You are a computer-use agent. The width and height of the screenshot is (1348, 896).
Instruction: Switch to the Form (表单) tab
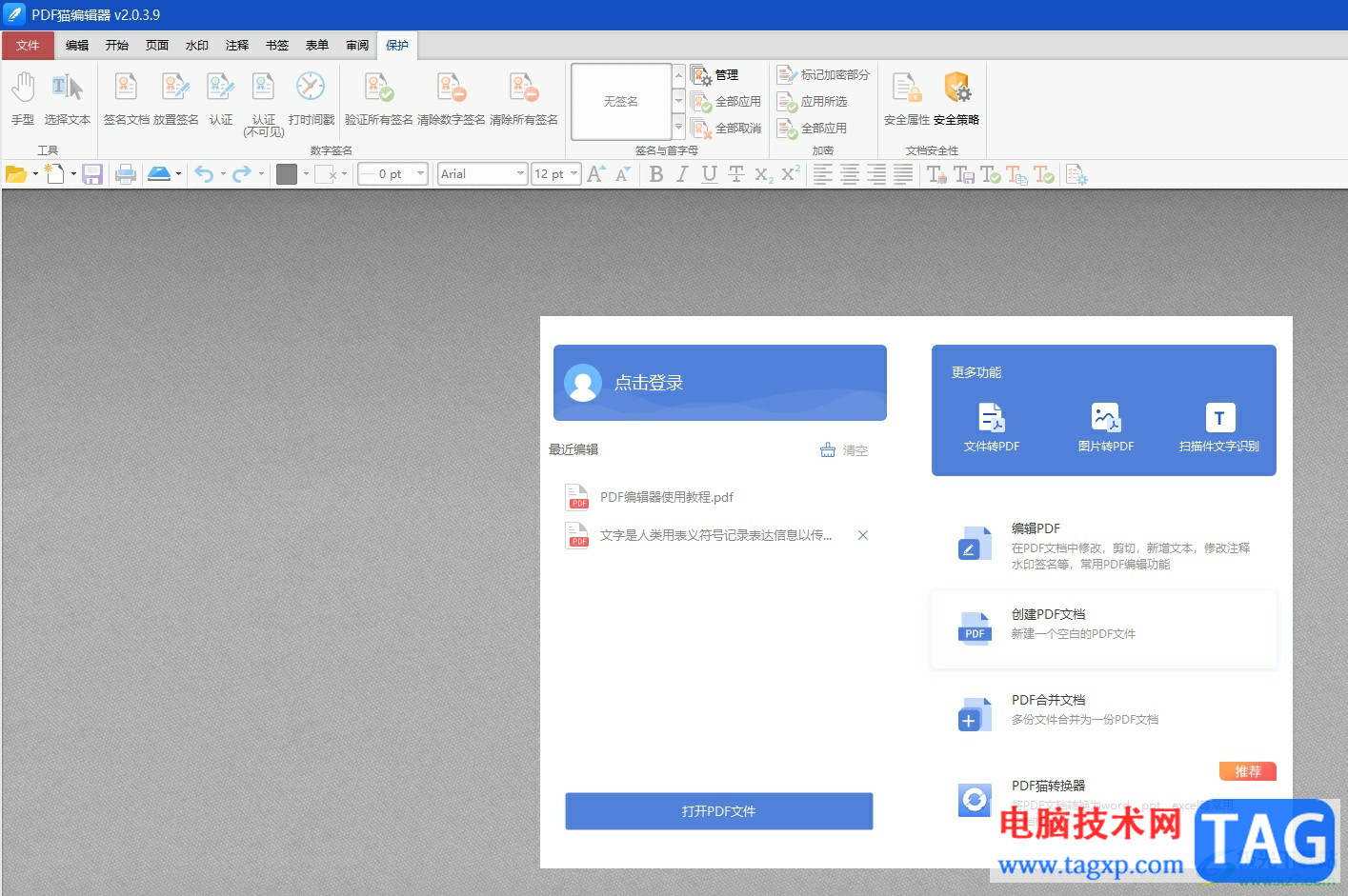point(317,46)
